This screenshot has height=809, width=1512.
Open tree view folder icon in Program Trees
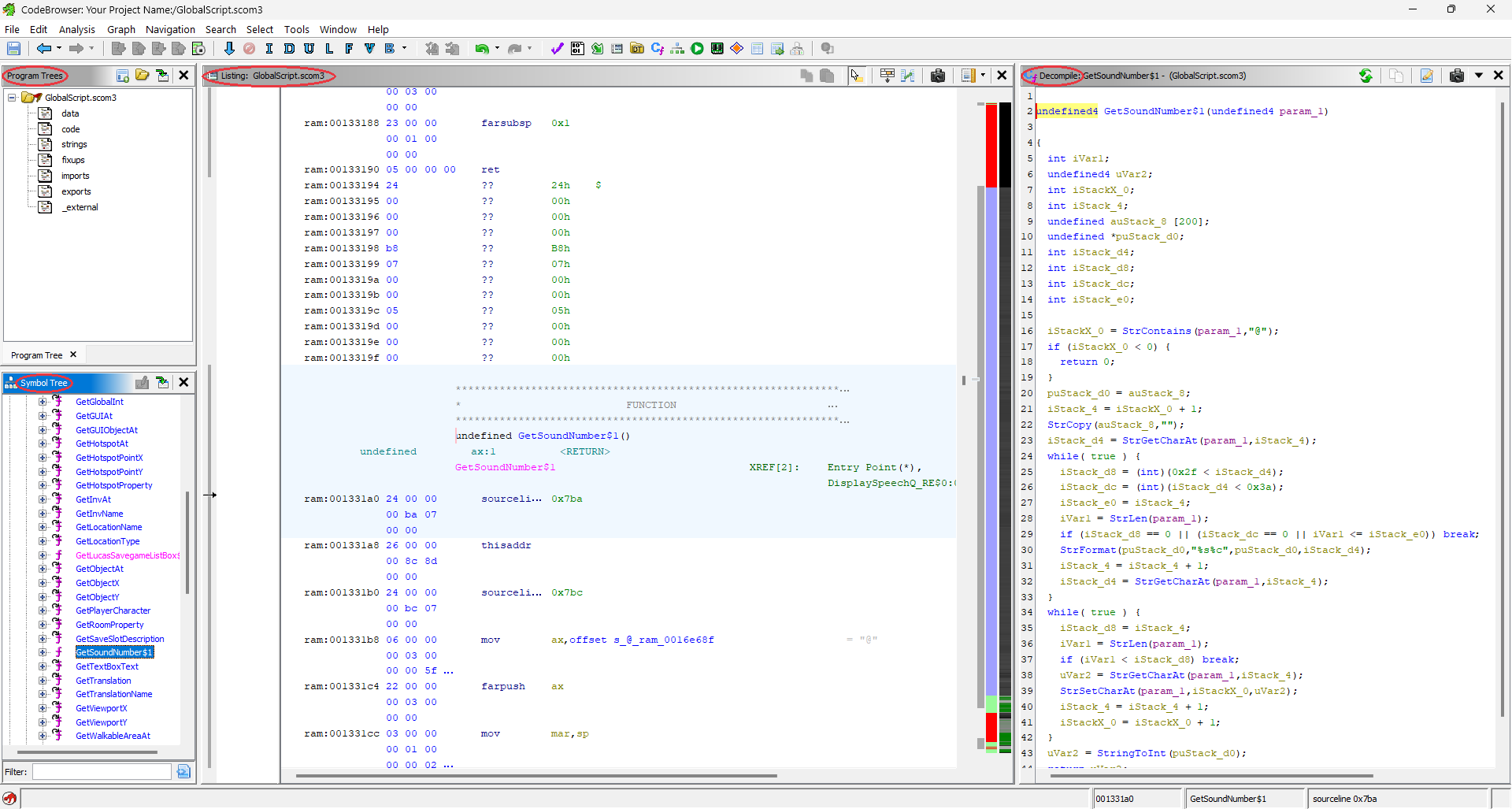143,76
